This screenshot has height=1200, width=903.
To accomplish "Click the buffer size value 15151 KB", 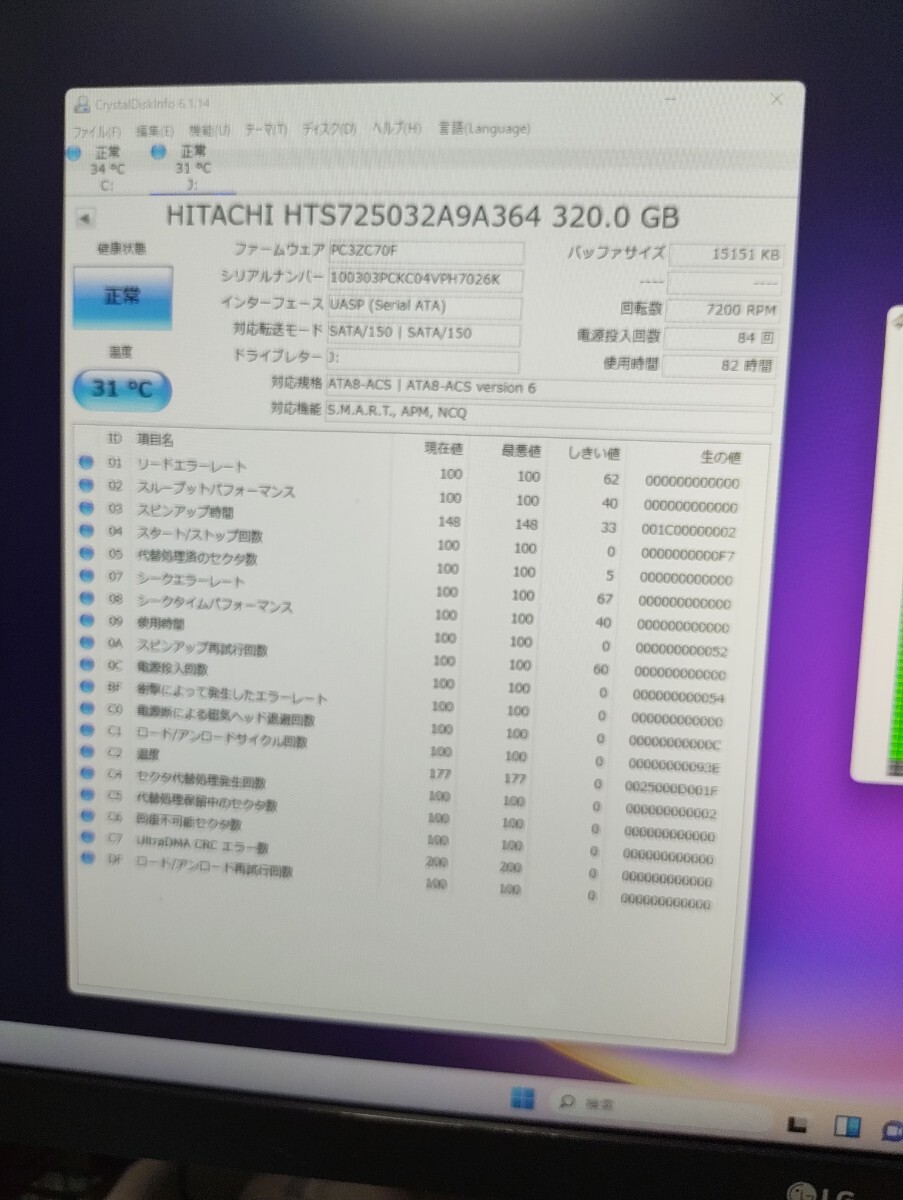I will coord(725,254).
